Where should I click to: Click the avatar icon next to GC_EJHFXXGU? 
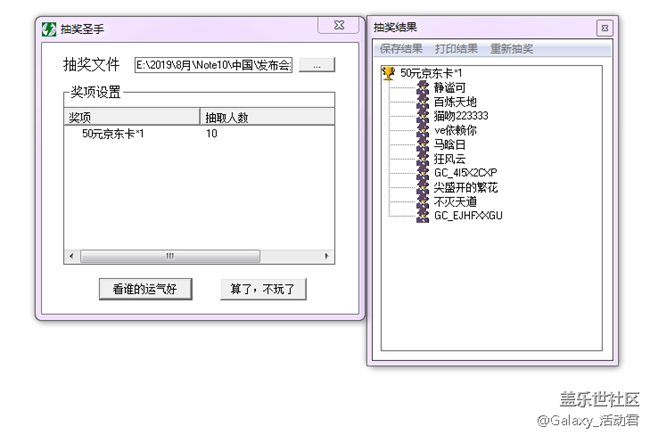tap(423, 215)
